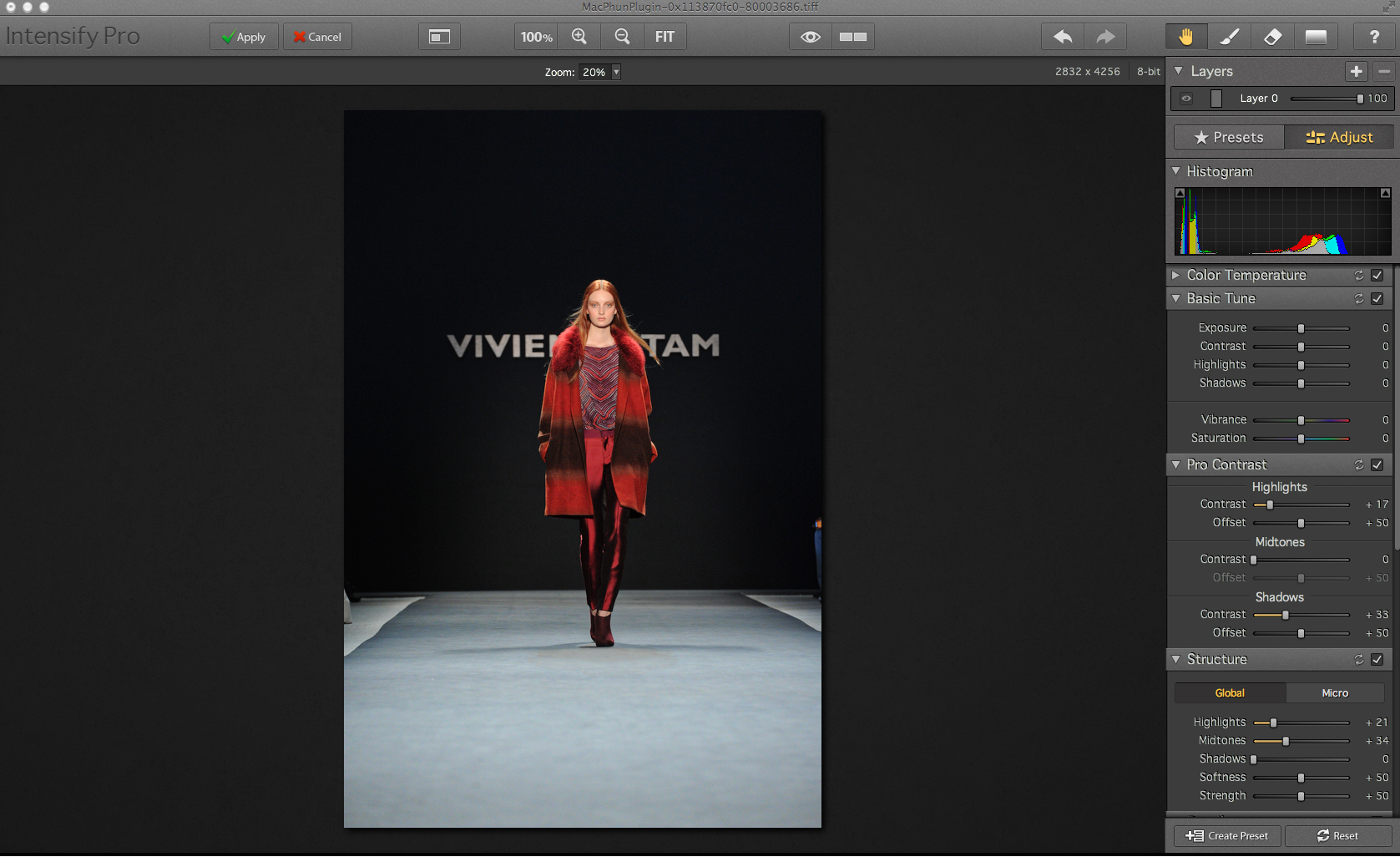
Task: Toggle the eye preview icon in toolbar
Action: [x=810, y=37]
